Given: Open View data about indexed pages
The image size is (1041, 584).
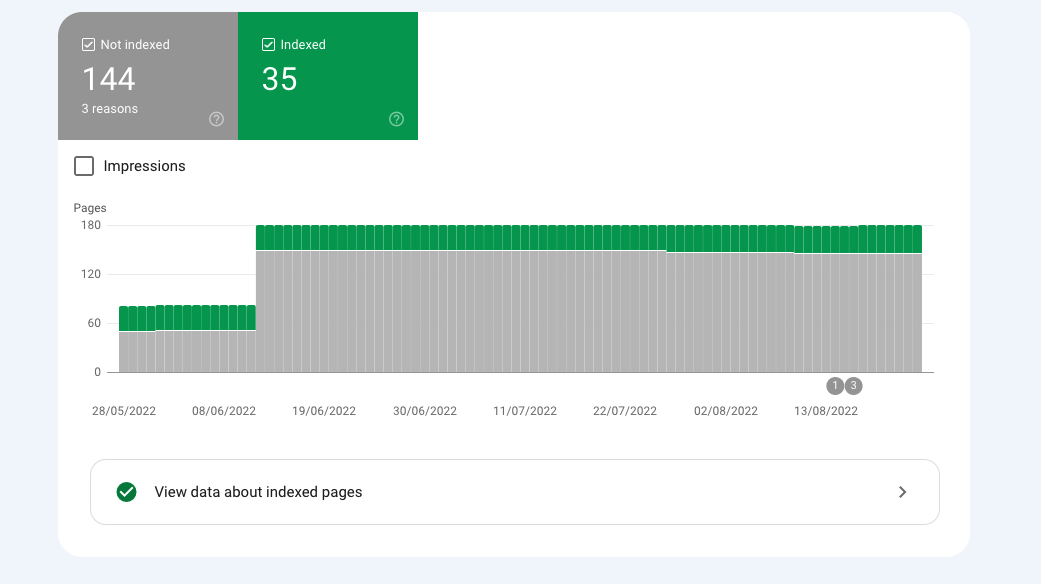Looking at the screenshot, I should (x=515, y=492).
